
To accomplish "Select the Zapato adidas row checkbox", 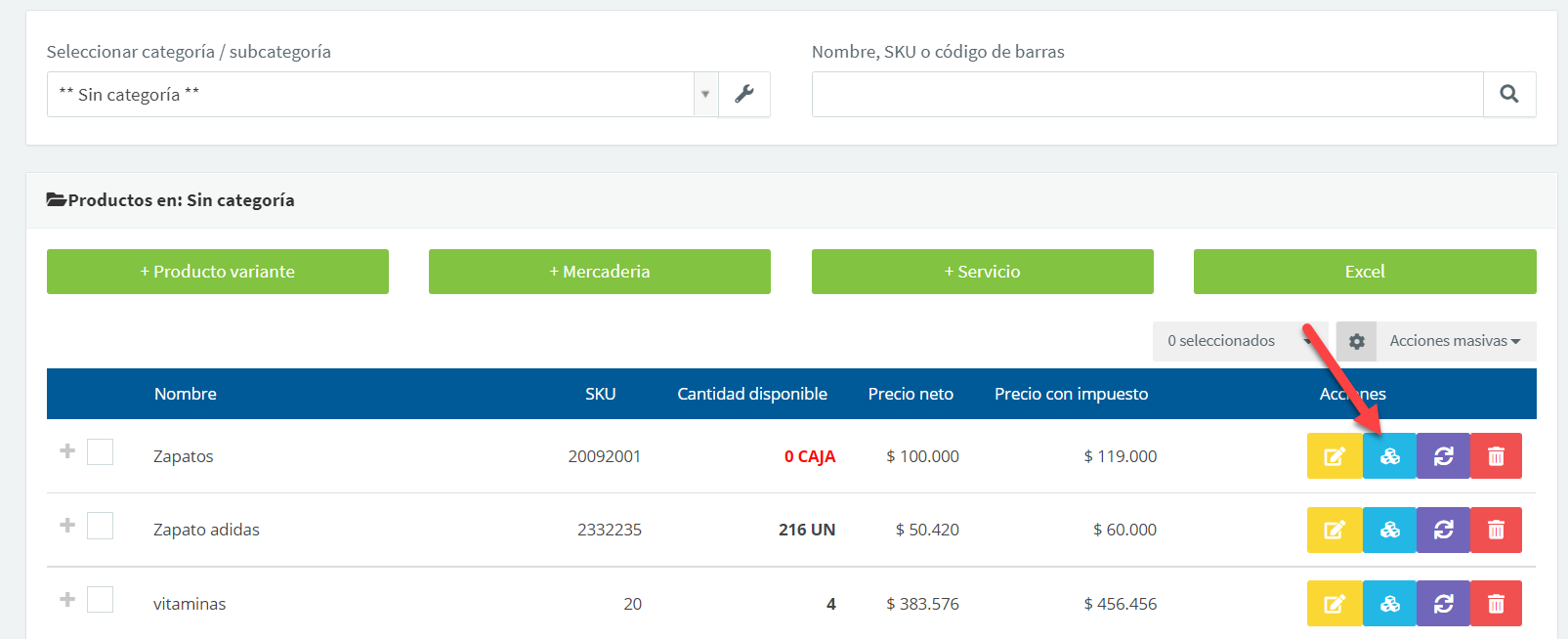I will pos(101,526).
